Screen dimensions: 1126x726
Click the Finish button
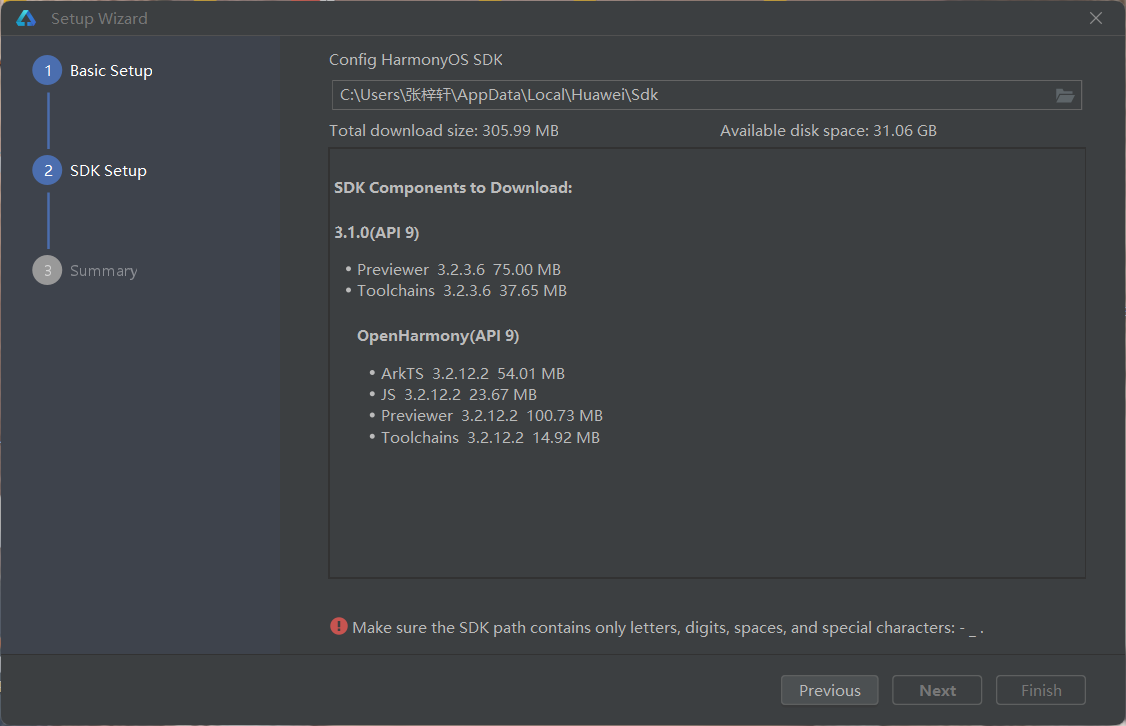[1041, 690]
